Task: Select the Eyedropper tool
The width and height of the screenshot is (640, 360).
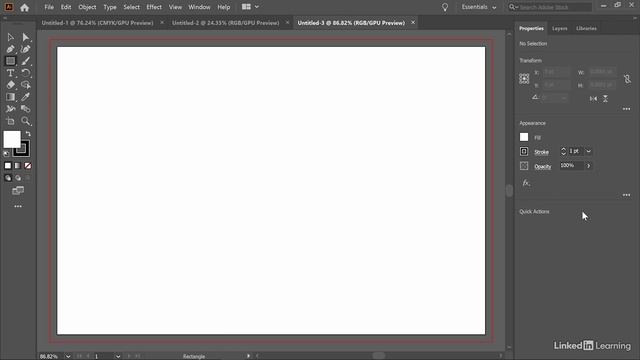Action: tap(25, 97)
